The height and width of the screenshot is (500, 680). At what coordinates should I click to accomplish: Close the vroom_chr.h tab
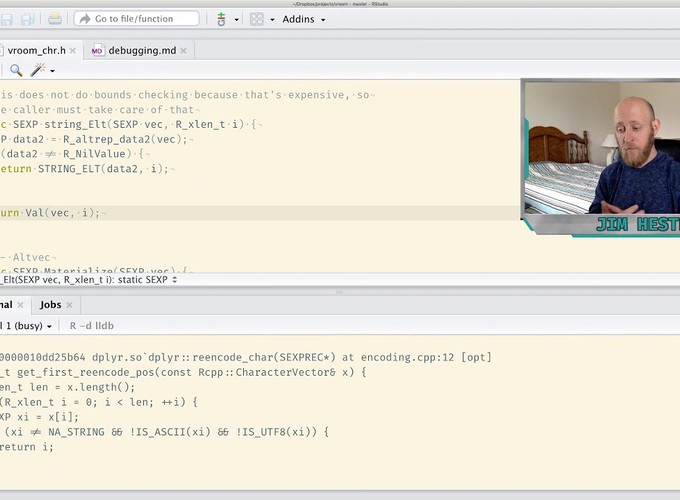[73, 51]
